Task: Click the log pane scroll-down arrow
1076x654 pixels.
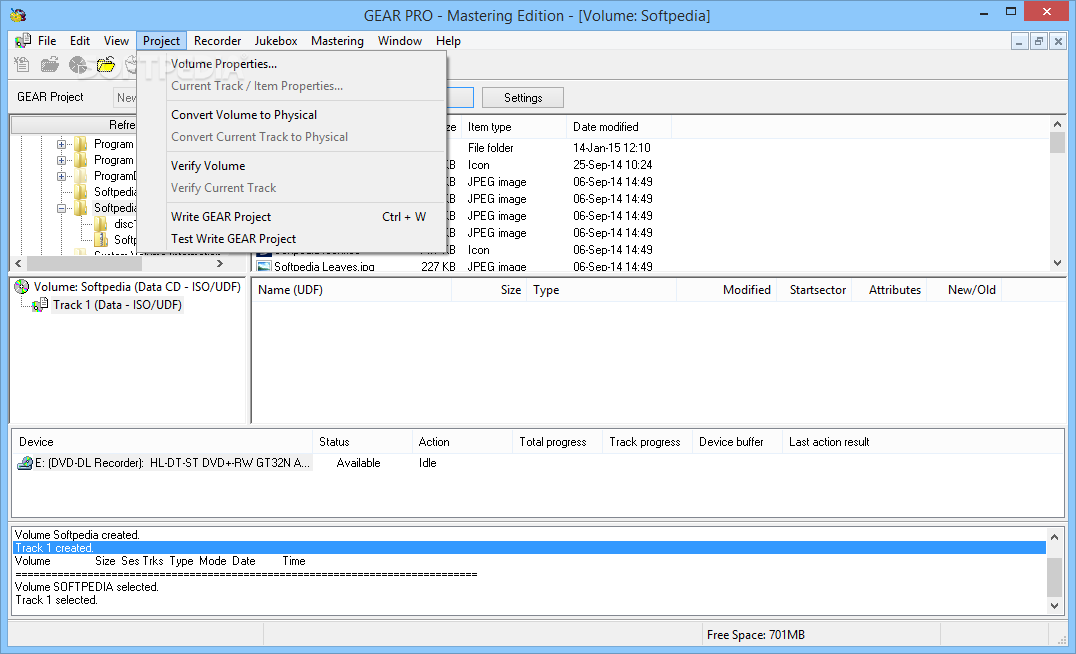Action: click(x=1055, y=606)
